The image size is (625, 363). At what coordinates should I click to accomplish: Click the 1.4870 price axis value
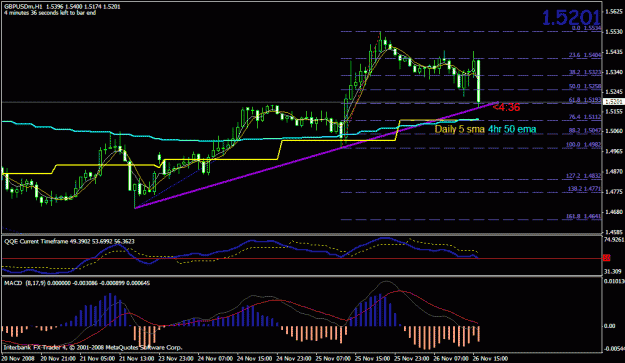point(614,172)
